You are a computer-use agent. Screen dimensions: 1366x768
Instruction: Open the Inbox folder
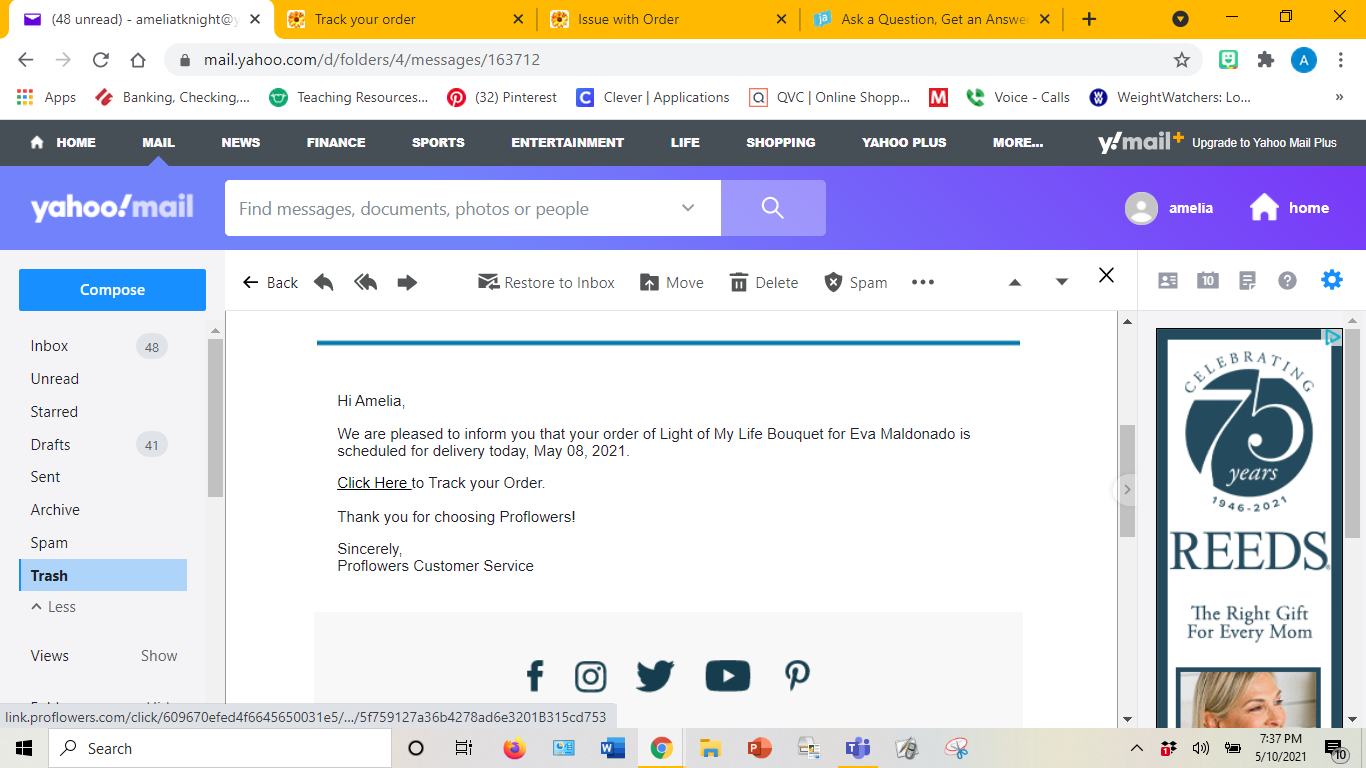(50, 346)
